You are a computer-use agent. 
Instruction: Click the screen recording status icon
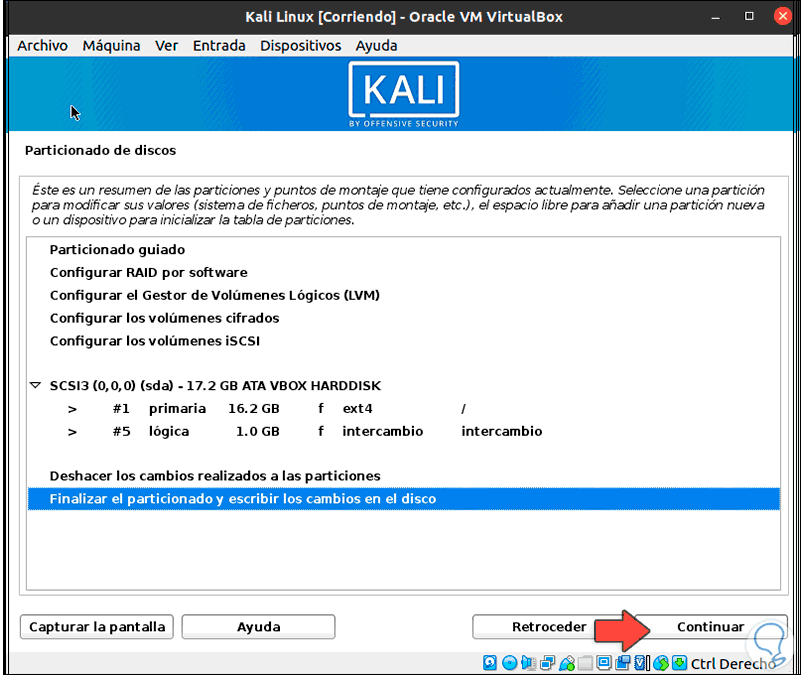pos(623,663)
